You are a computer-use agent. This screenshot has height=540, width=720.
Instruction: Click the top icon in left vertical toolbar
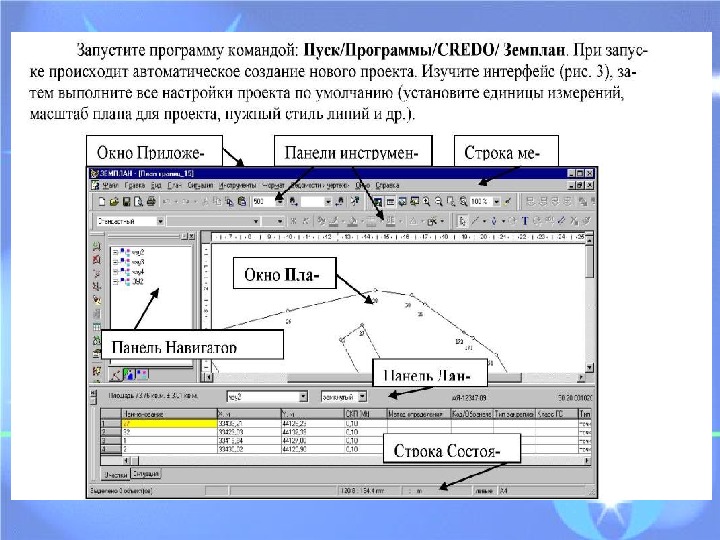tap(96, 246)
